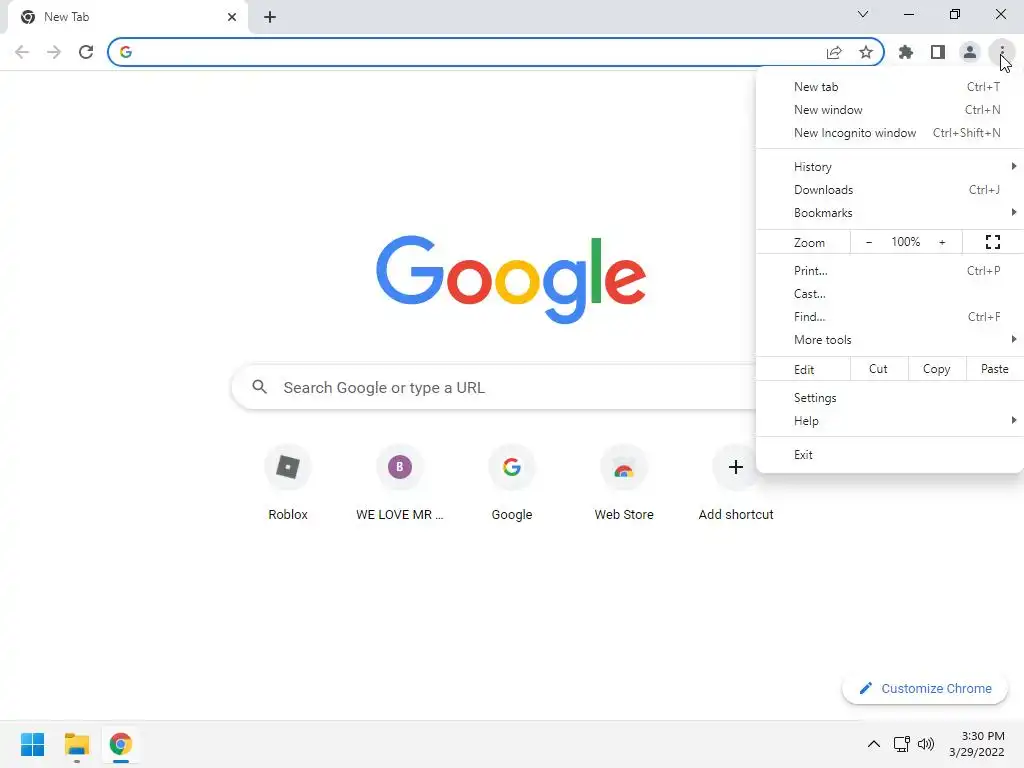This screenshot has height=768, width=1024.
Task: Select New window menu entry
Action: coord(889,110)
